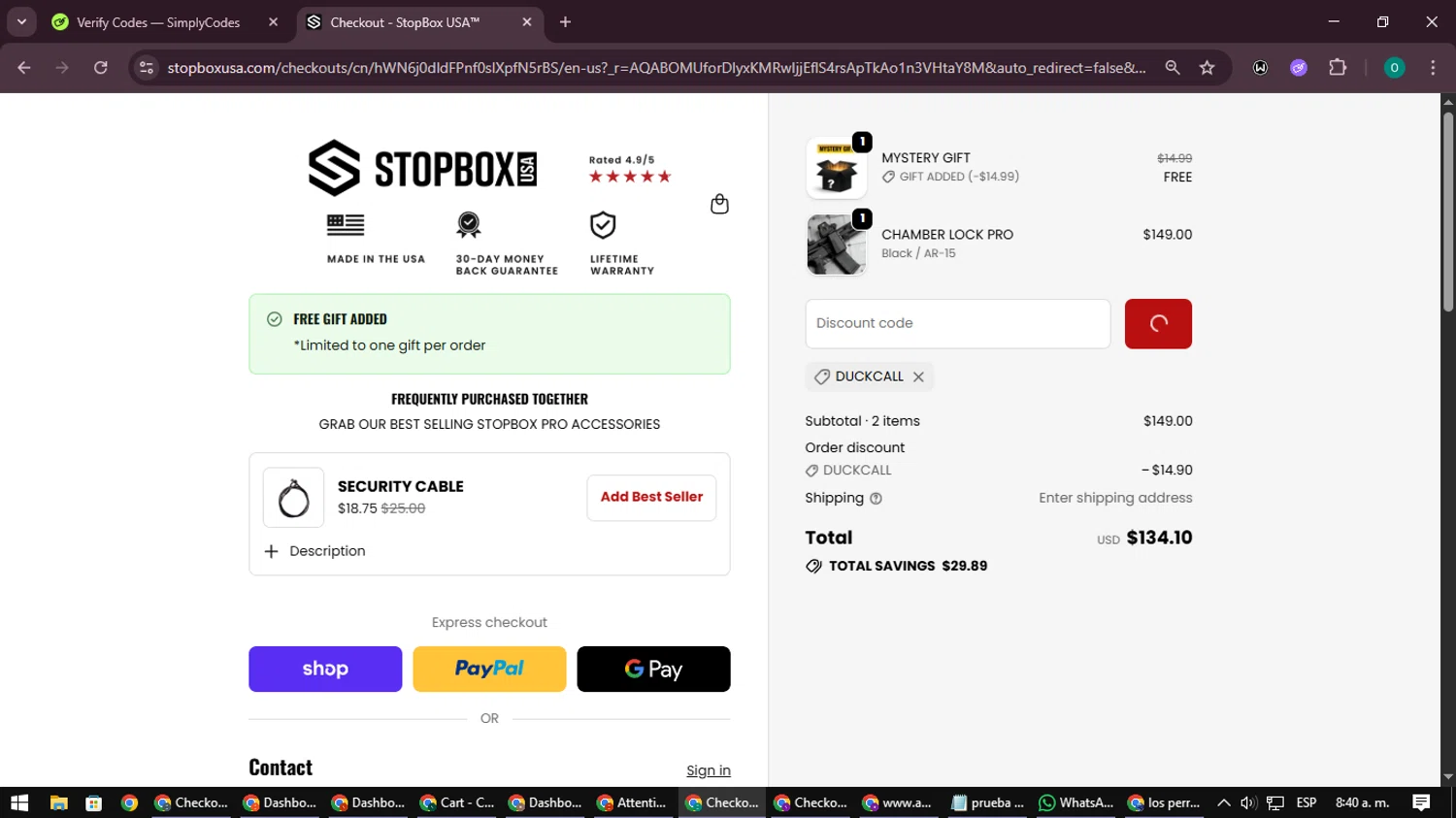
Task: Click the total amount $134.10
Action: [x=1159, y=538]
